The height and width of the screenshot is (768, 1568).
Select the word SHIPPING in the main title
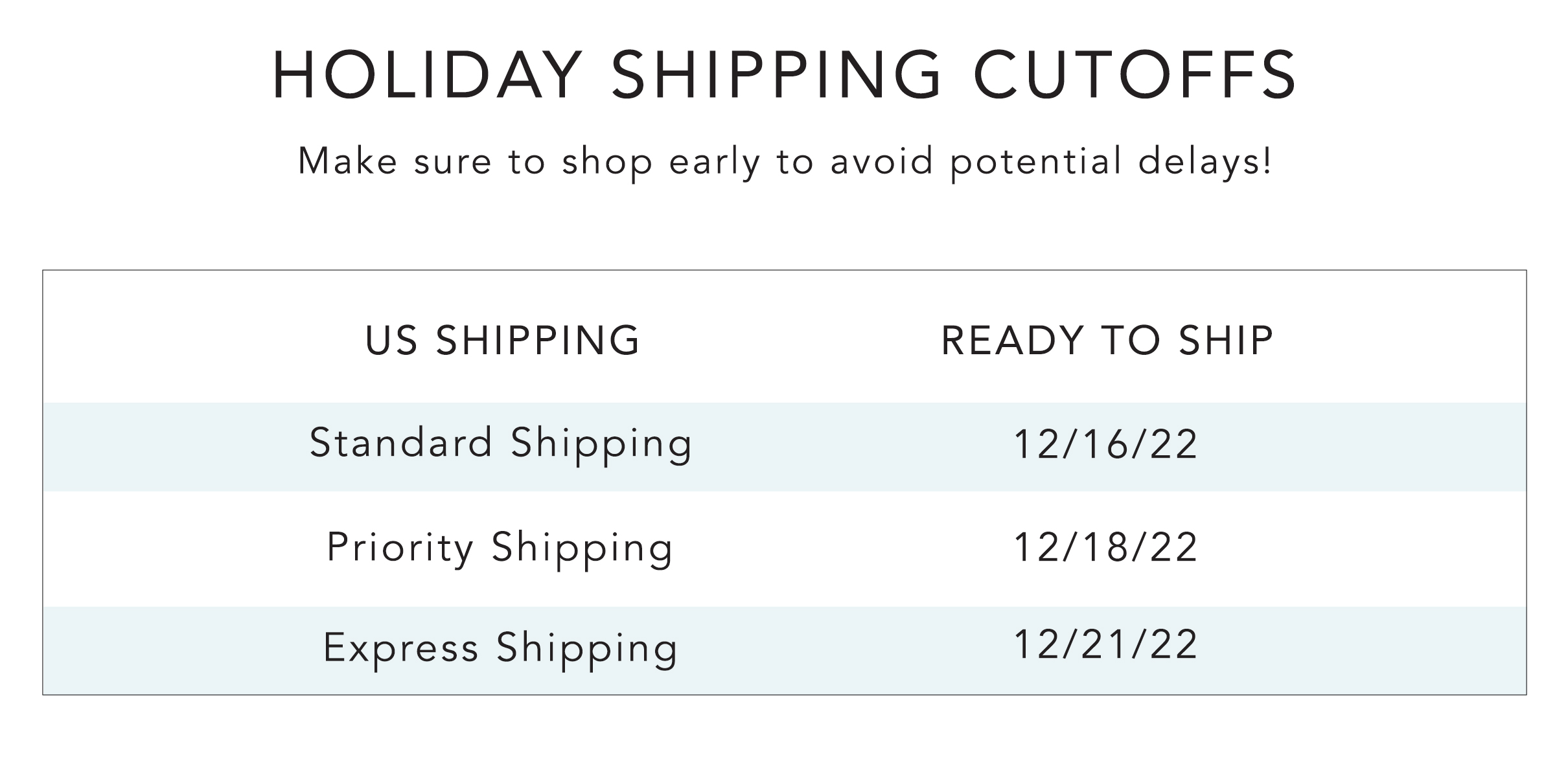(x=777, y=74)
